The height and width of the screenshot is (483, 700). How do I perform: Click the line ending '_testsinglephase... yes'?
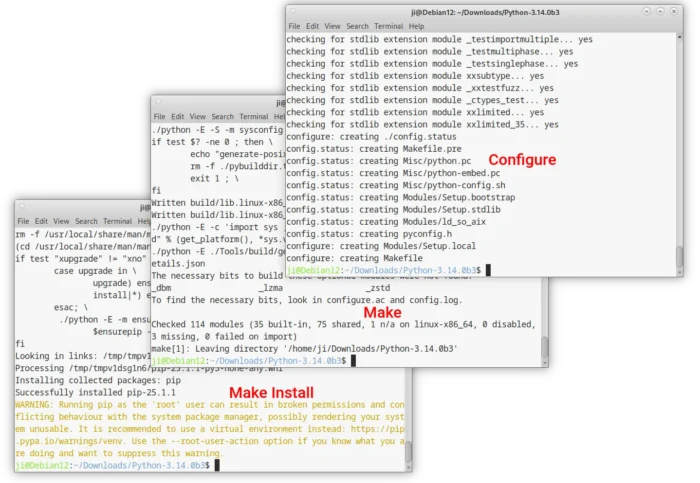[432, 63]
